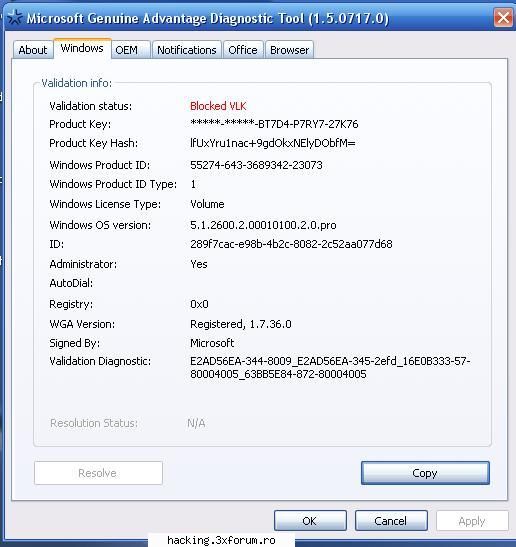This screenshot has height=547, width=516.
Task: Click the Resolve button
Action: tap(98, 473)
